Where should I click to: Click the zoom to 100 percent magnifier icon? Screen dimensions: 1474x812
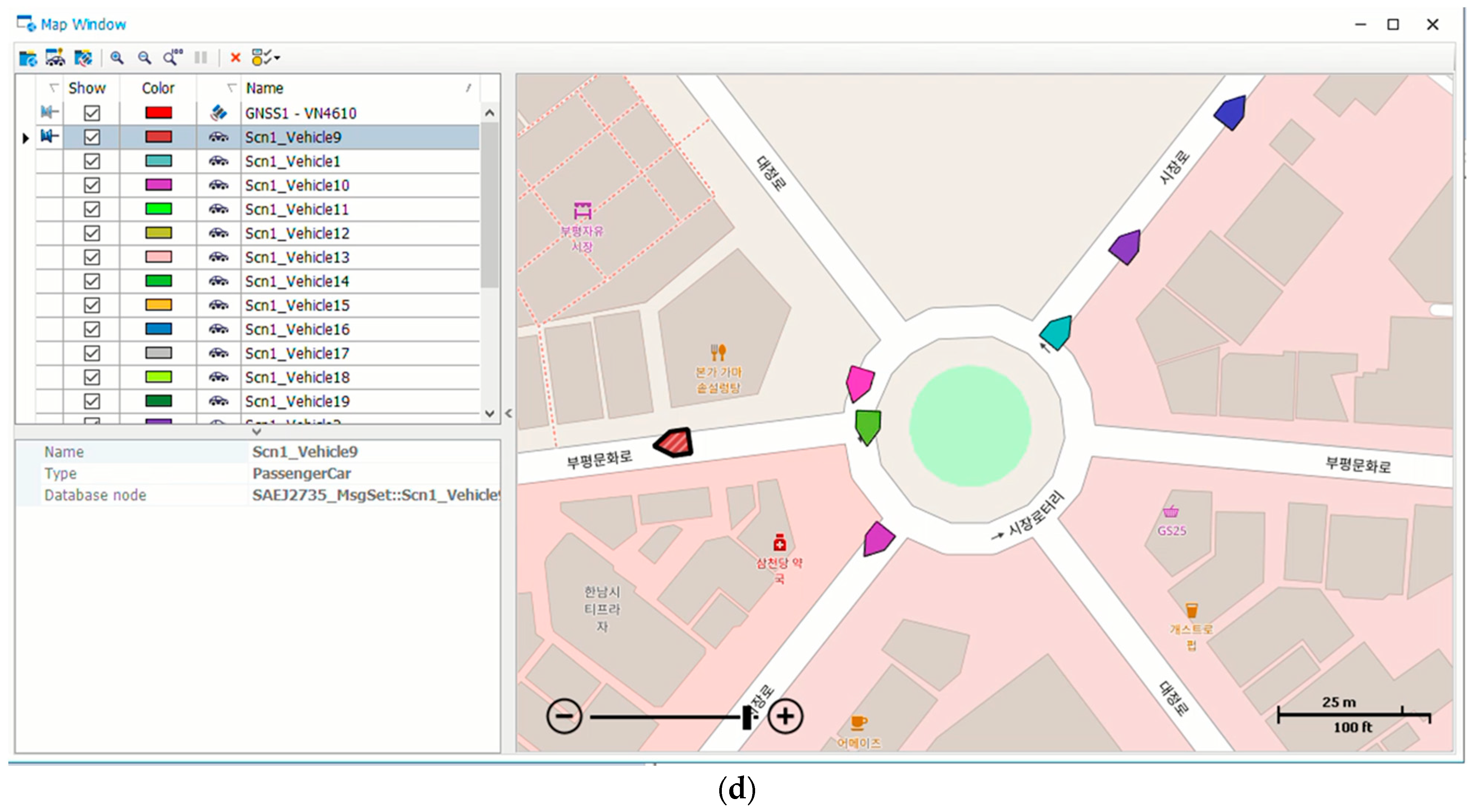172,58
